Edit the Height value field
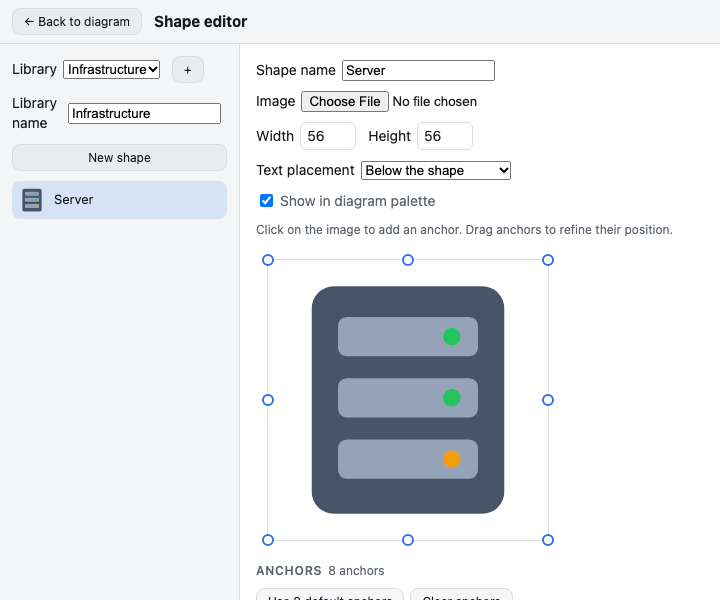 pyautogui.click(x=445, y=136)
